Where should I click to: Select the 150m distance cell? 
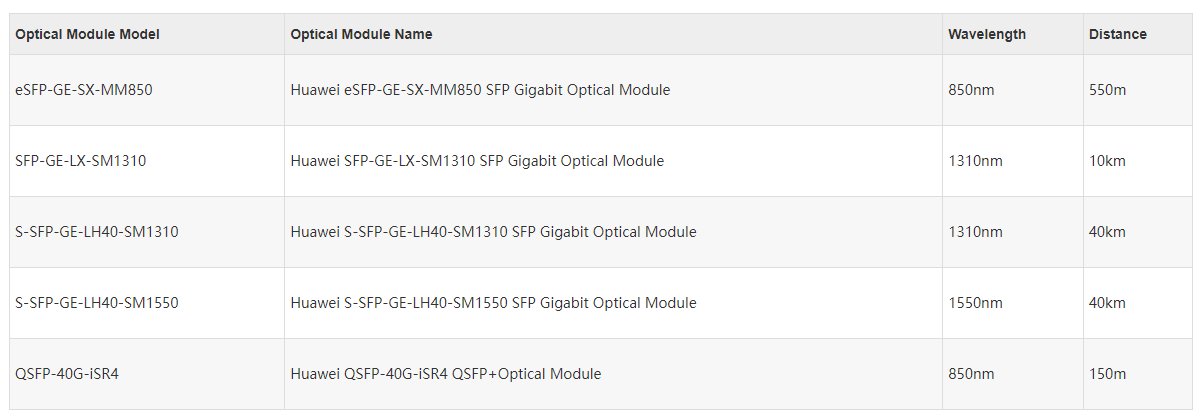pyautogui.click(x=1138, y=374)
